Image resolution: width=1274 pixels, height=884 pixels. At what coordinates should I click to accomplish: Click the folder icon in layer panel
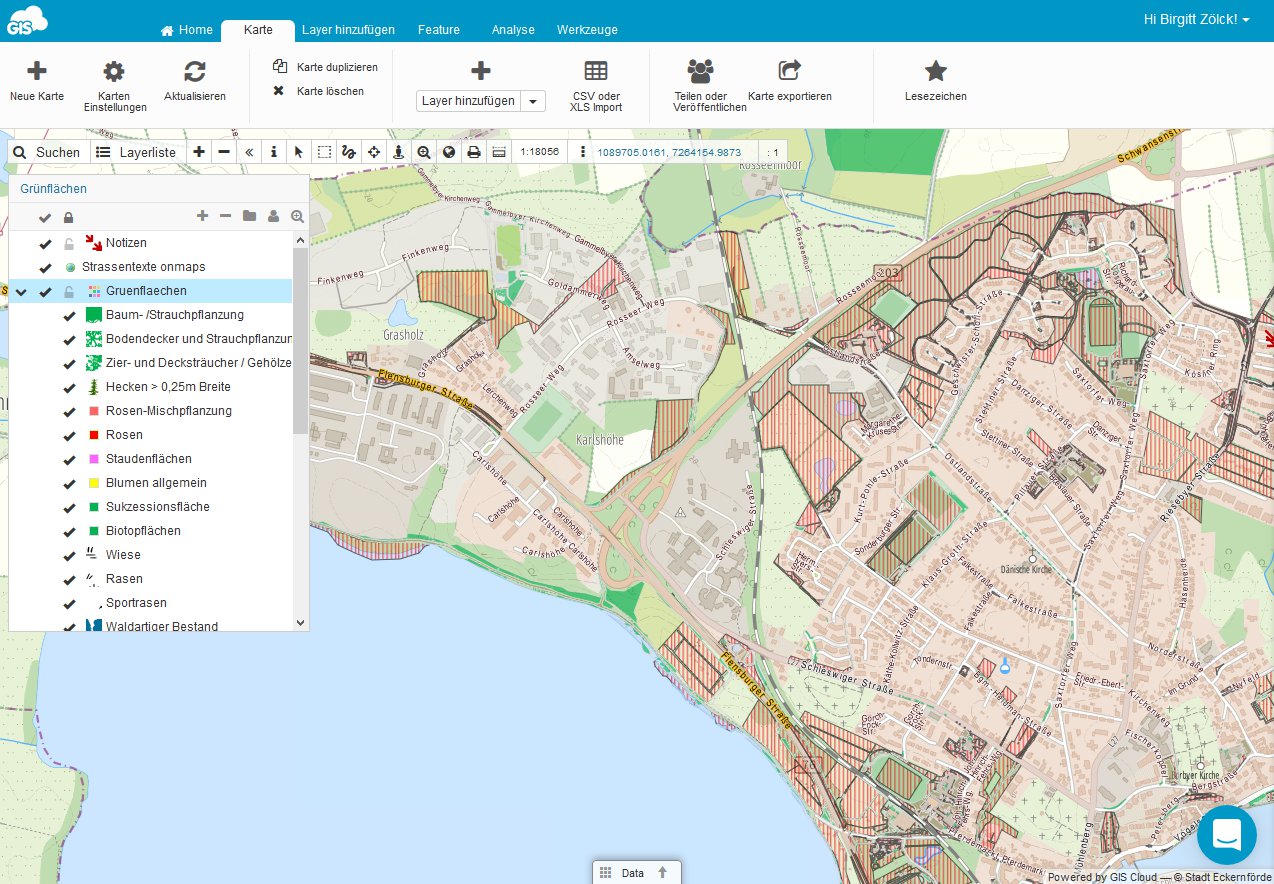(x=249, y=216)
